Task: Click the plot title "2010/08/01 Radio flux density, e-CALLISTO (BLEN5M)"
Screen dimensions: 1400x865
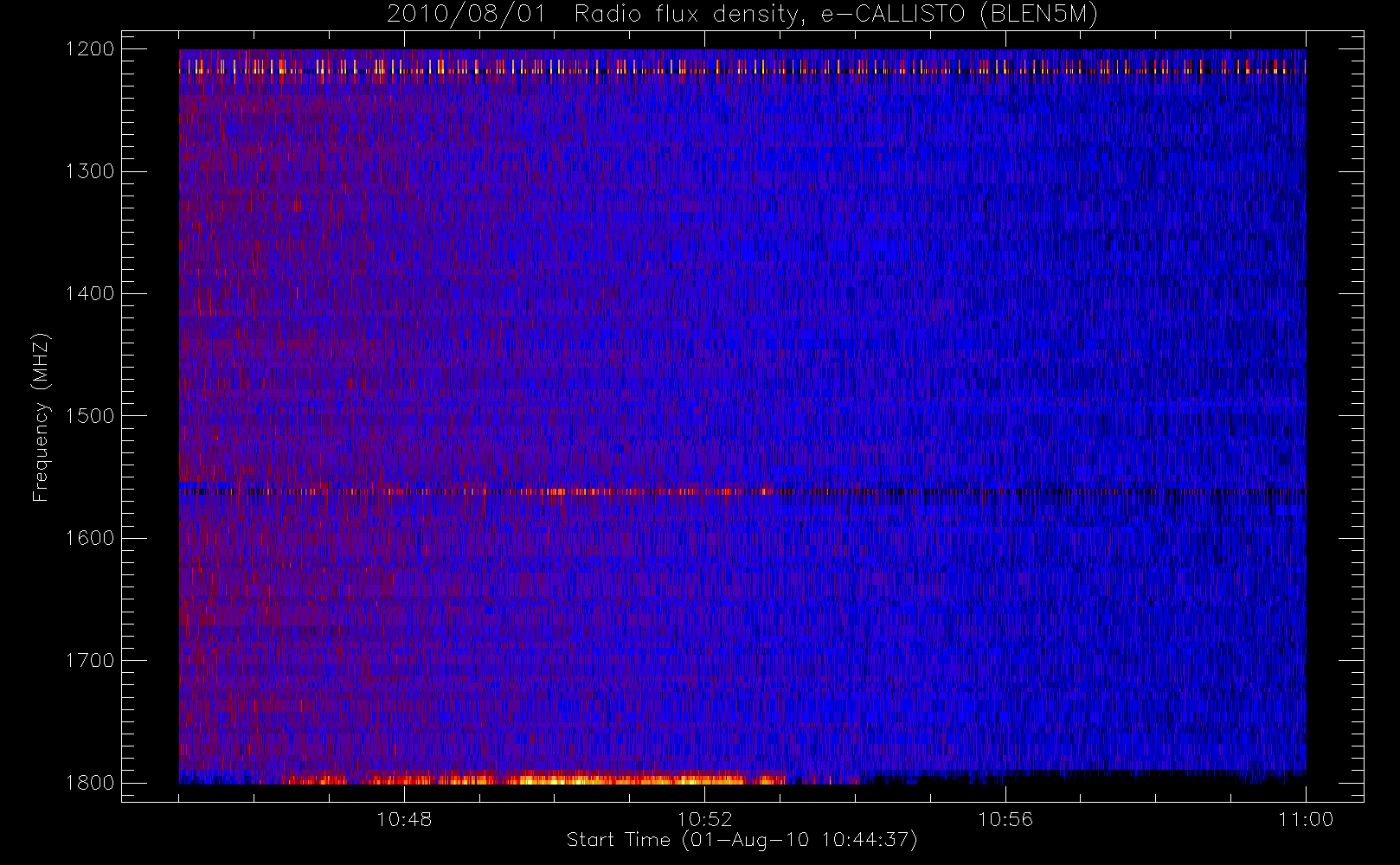Action: (x=742, y=15)
